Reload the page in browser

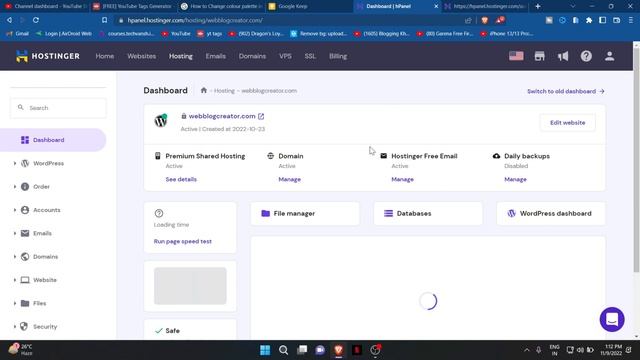36,20
